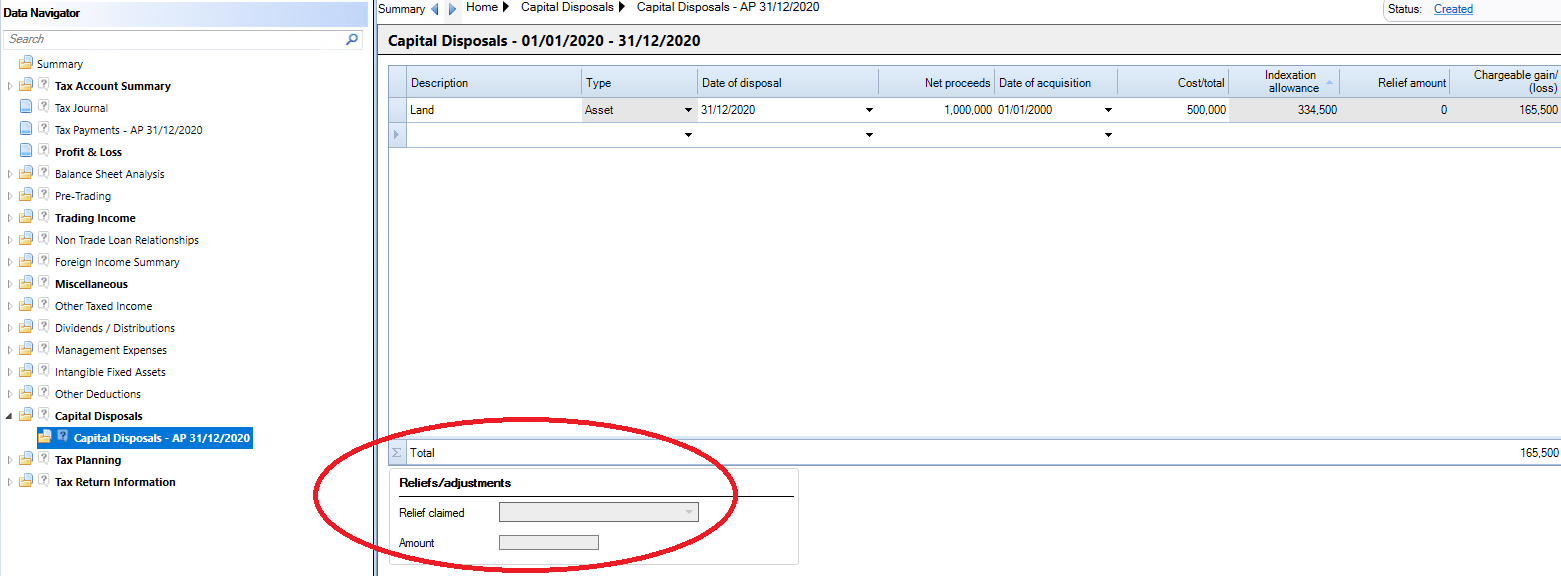Image resolution: width=1561 pixels, height=576 pixels.
Task: Go to Summary in the breadcrumb bar
Action: coord(402,9)
